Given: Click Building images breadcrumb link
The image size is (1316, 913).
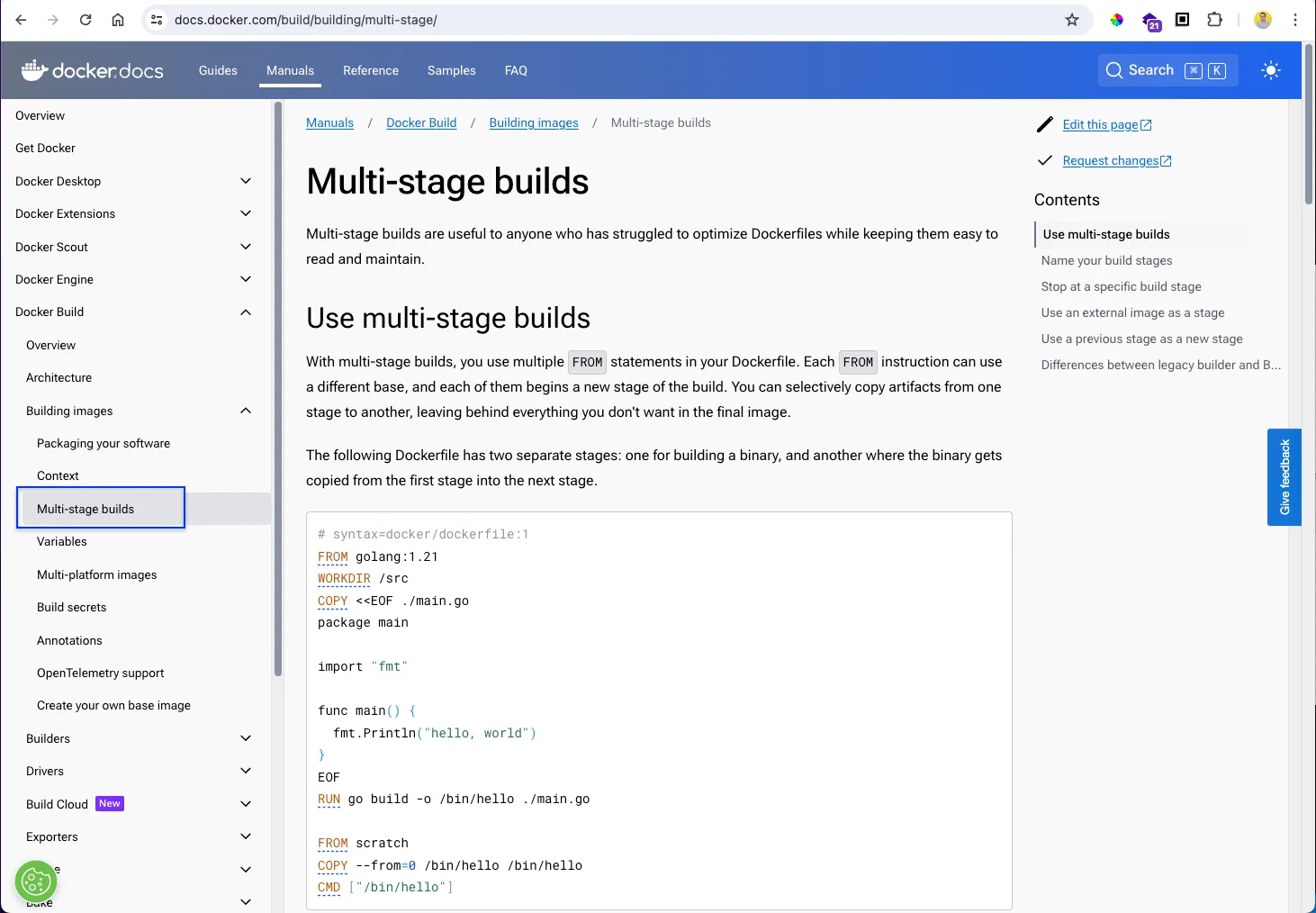Looking at the screenshot, I should pos(534,122).
